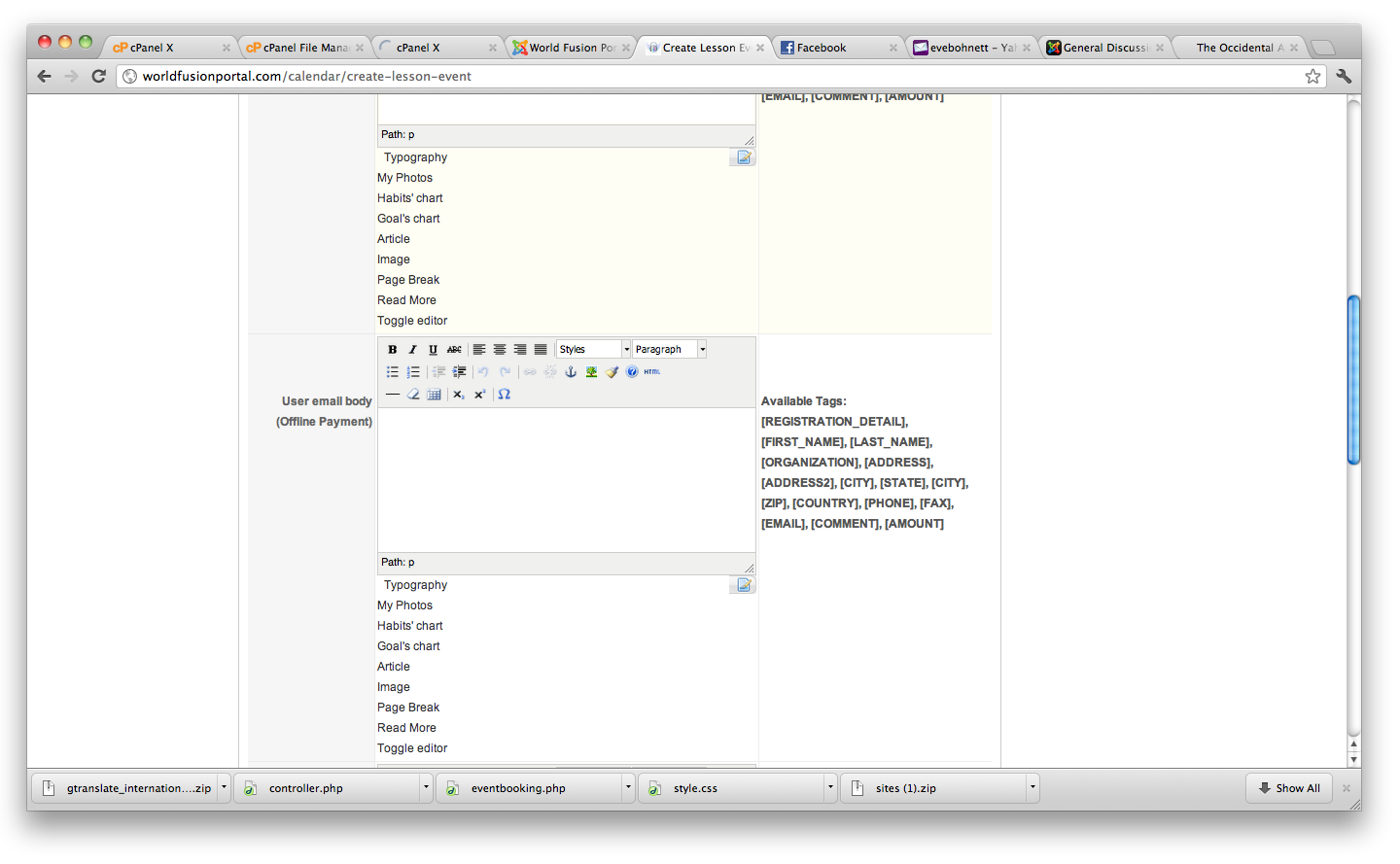Apply superscript formatting
Image resolution: width=1400 pixels, height=864 pixels.
click(x=479, y=394)
